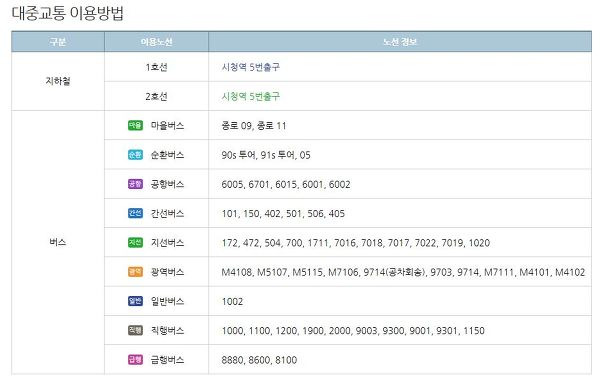Click the gray 직행버스 badge icon

[x=135, y=330]
